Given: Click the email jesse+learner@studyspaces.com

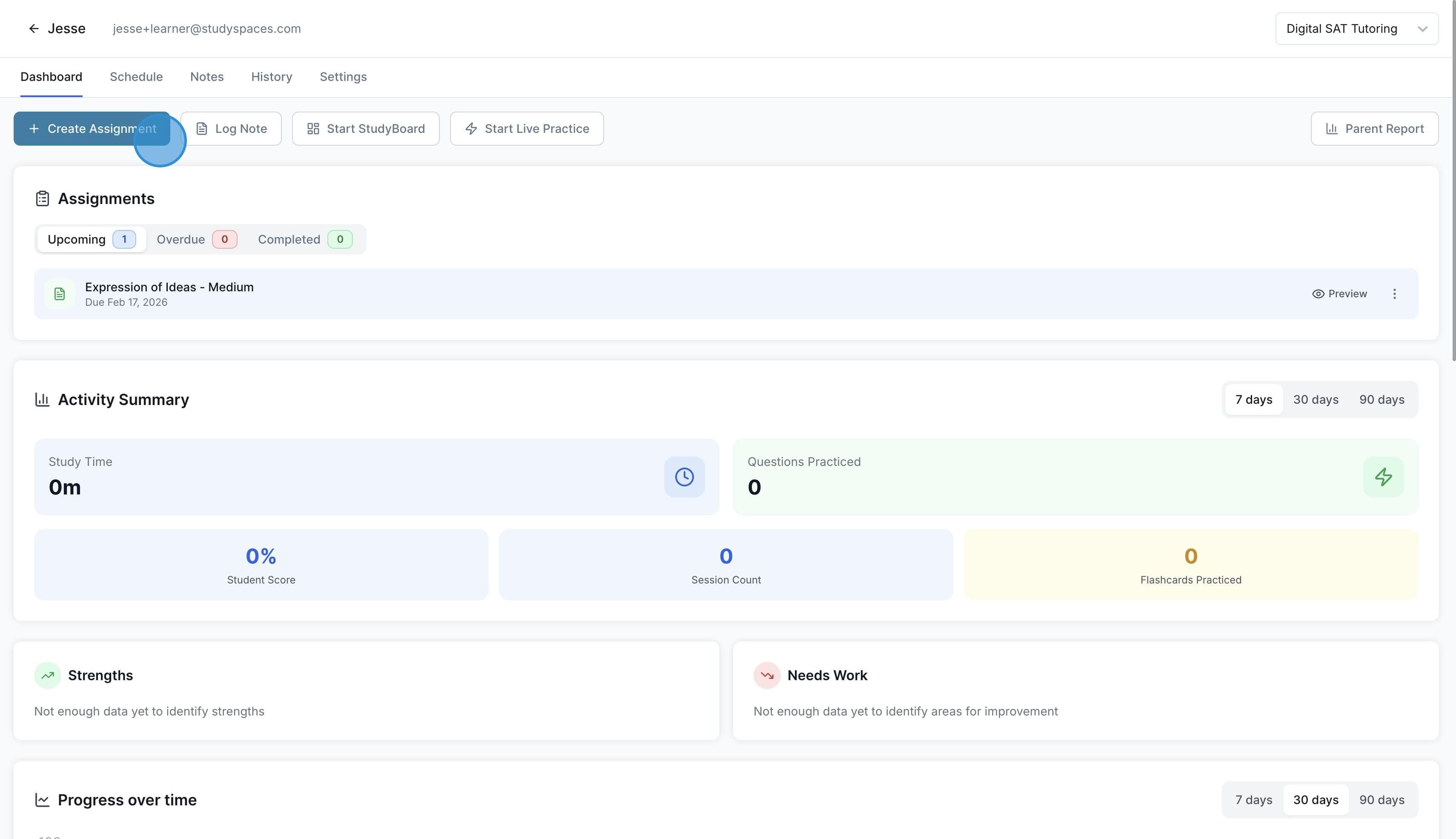Looking at the screenshot, I should click(207, 29).
